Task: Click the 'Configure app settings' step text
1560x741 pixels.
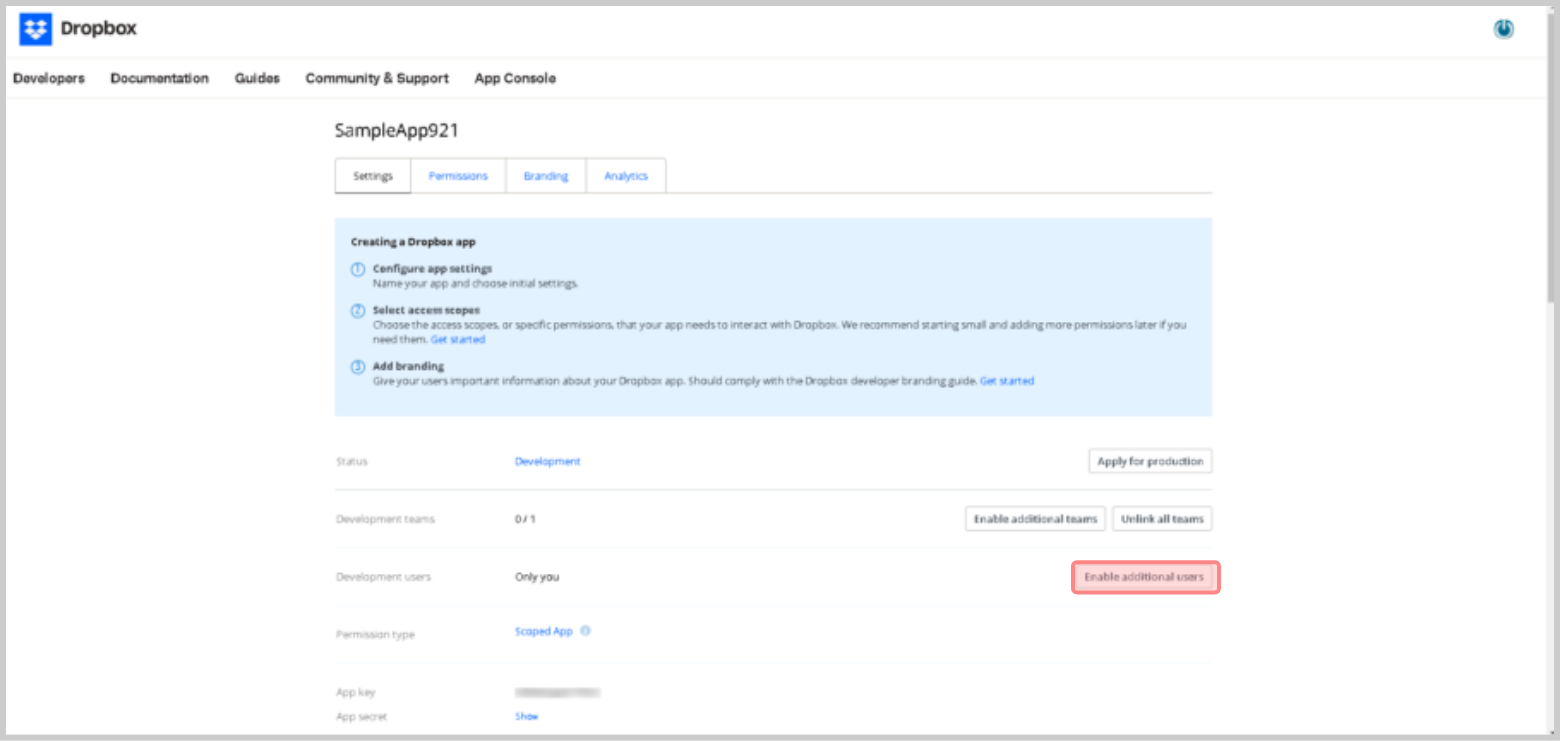Action: pos(432,269)
